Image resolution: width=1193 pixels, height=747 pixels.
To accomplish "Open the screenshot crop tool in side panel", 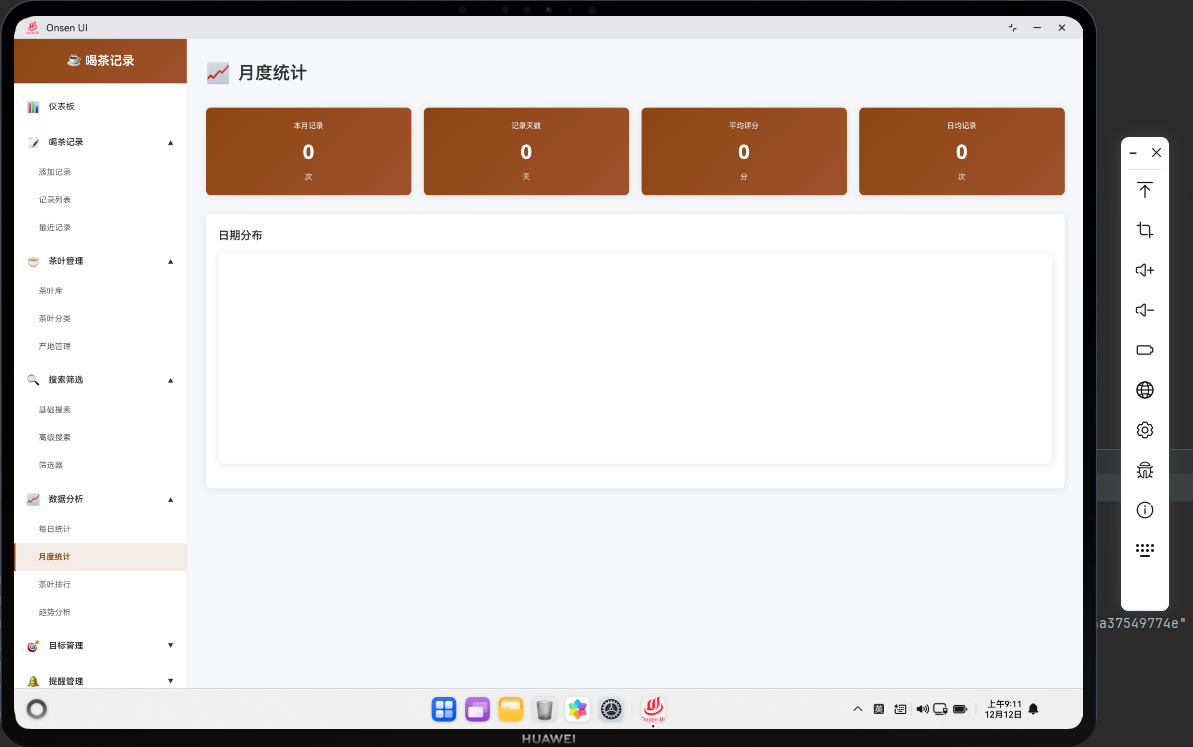I will coord(1144,230).
